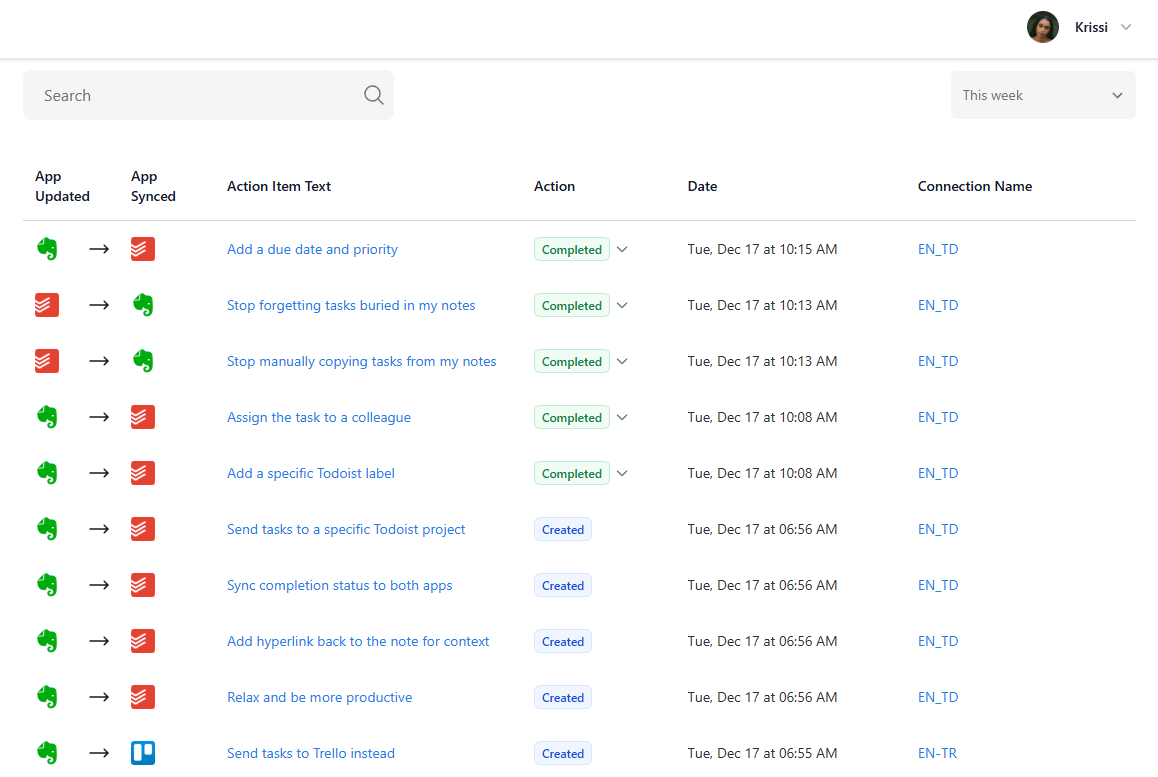Click Completed badge for 'Add a due date and priority'
Viewport: 1158px width, 777px height.
tap(572, 250)
